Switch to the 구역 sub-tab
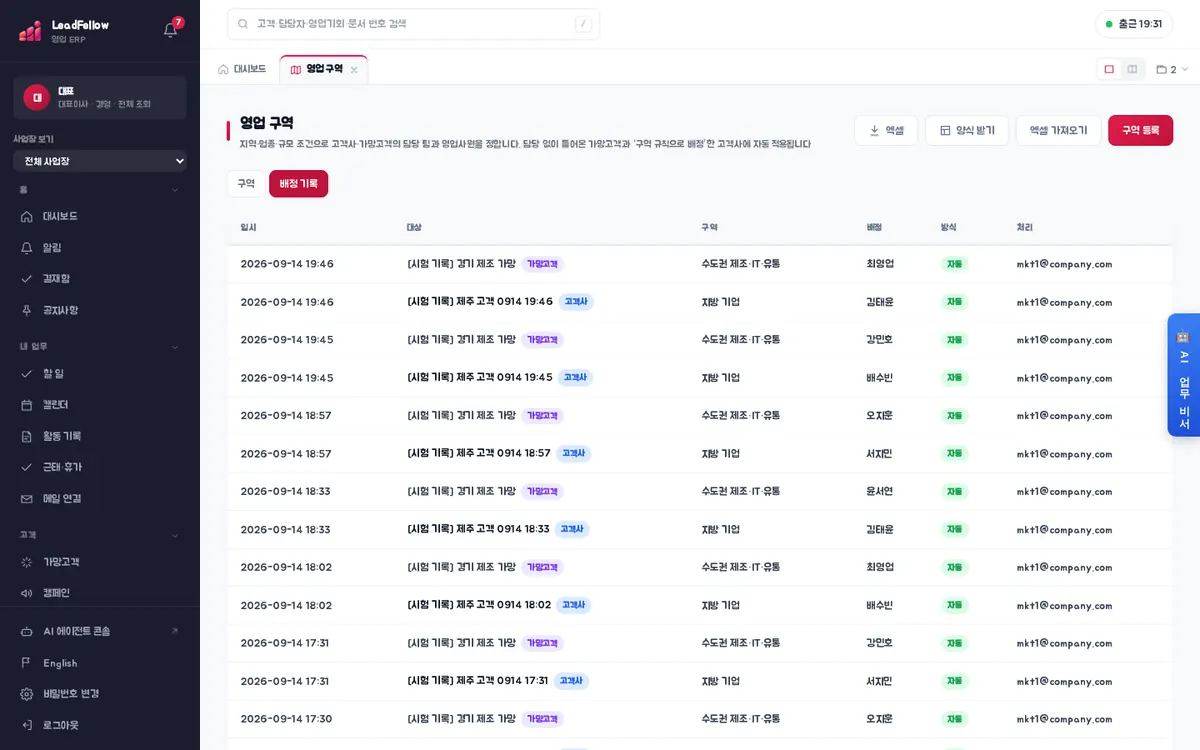Screen dimensions: 1200x750 click(246, 184)
